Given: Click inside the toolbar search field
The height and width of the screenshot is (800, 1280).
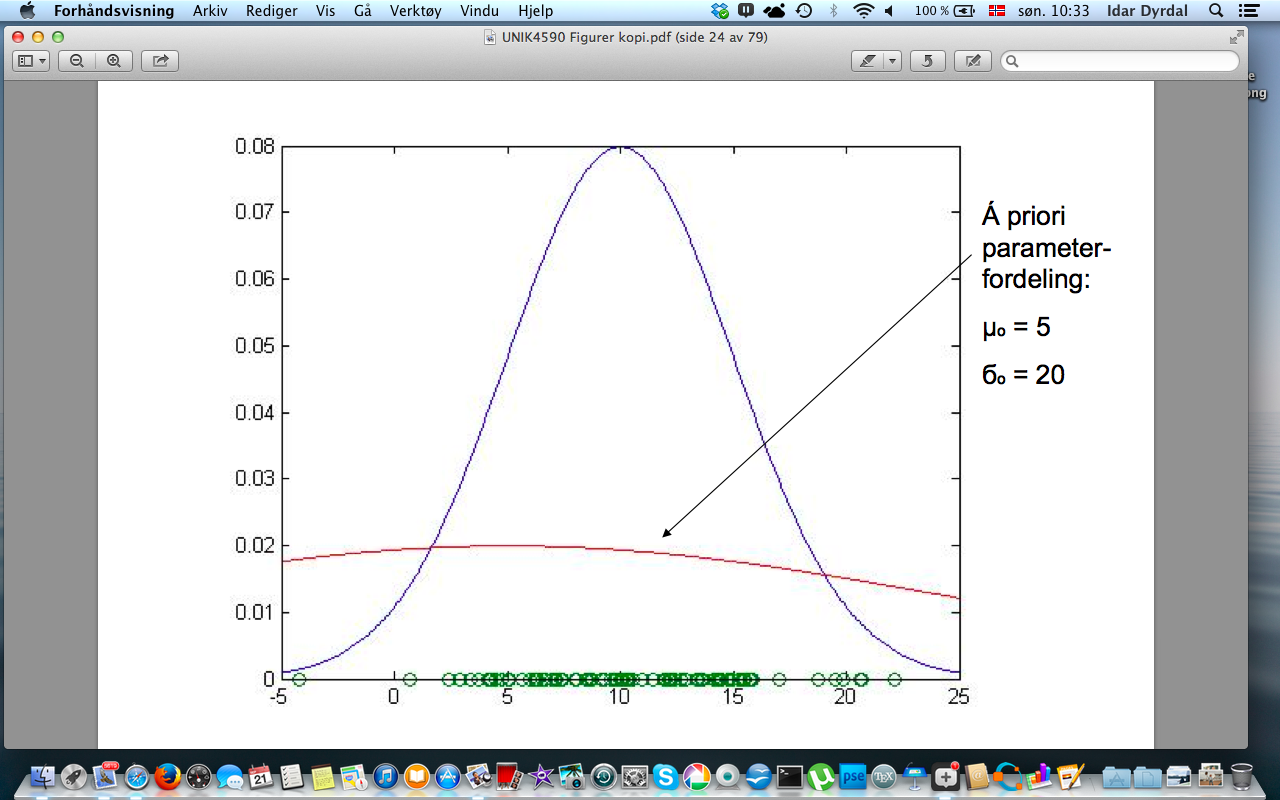Looking at the screenshot, I should (1120, 61).
